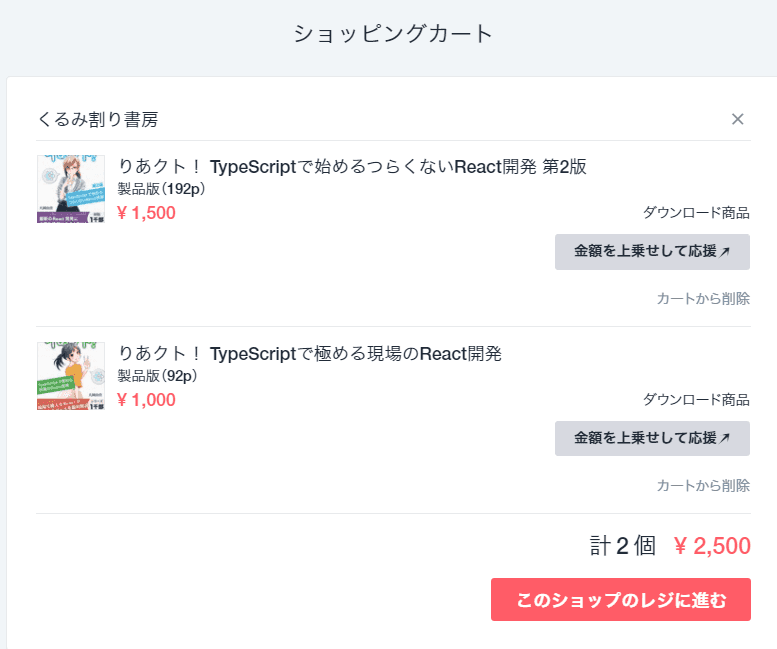Remove the 第2版 book via カートから削除

coord(703,298)
